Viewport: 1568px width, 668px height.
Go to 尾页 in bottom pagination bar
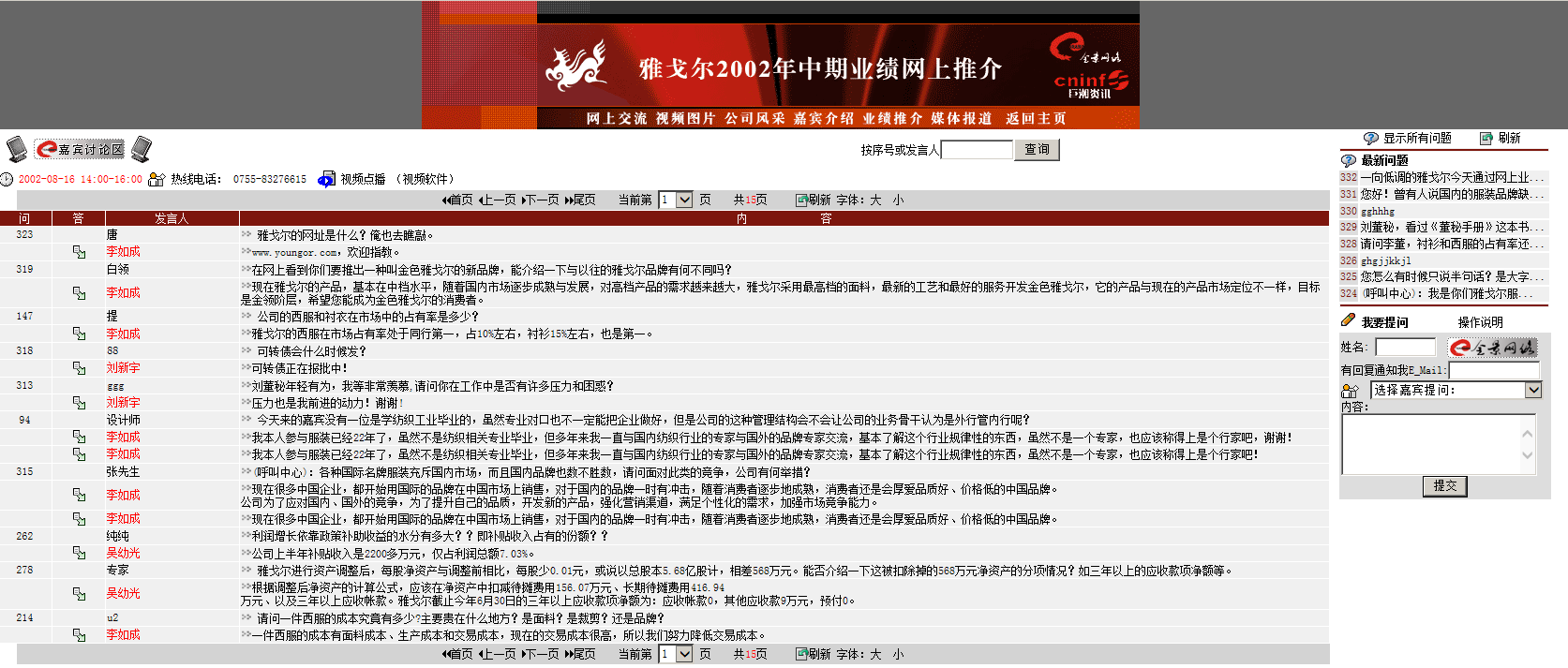tap(580, 654)
